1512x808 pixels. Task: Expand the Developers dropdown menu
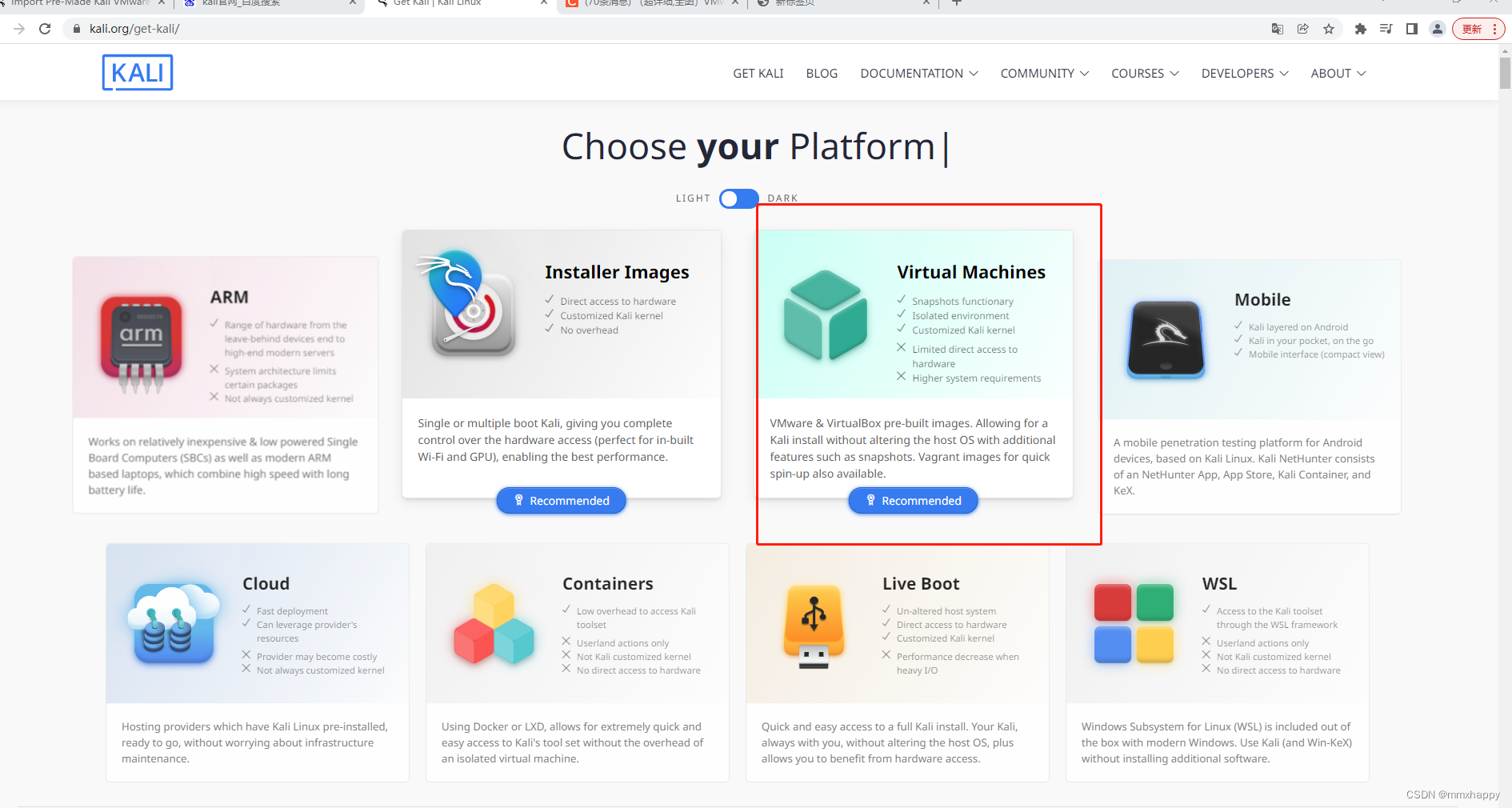1245,73
